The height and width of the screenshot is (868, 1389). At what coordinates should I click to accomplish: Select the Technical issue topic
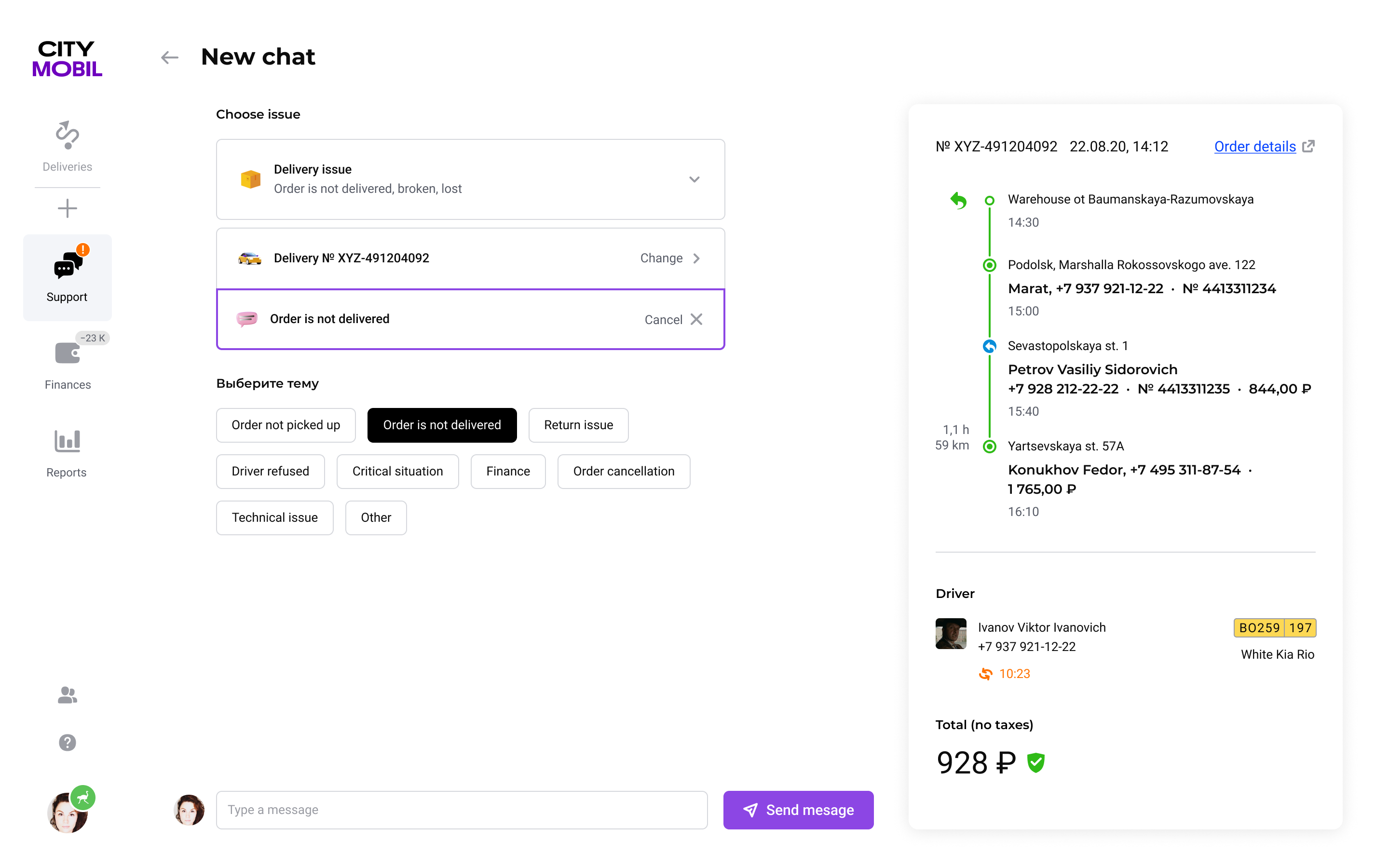(x=275, y=518)
